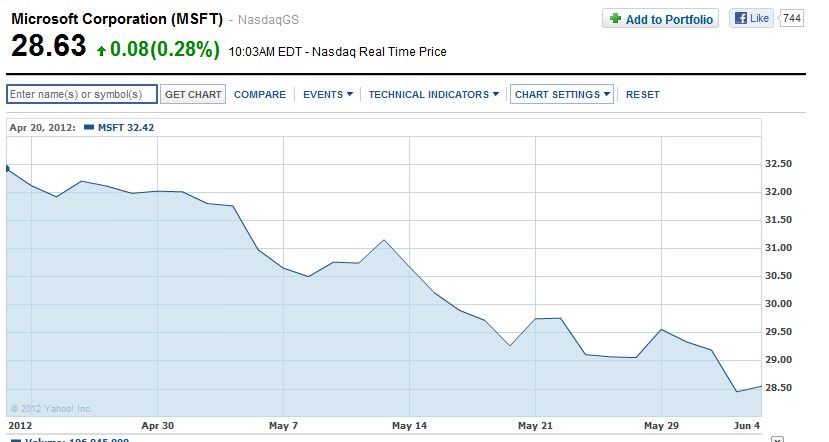Click the chart data point marker at Apr 20
This screenshot has width=829, height=442.
point(7,169)
